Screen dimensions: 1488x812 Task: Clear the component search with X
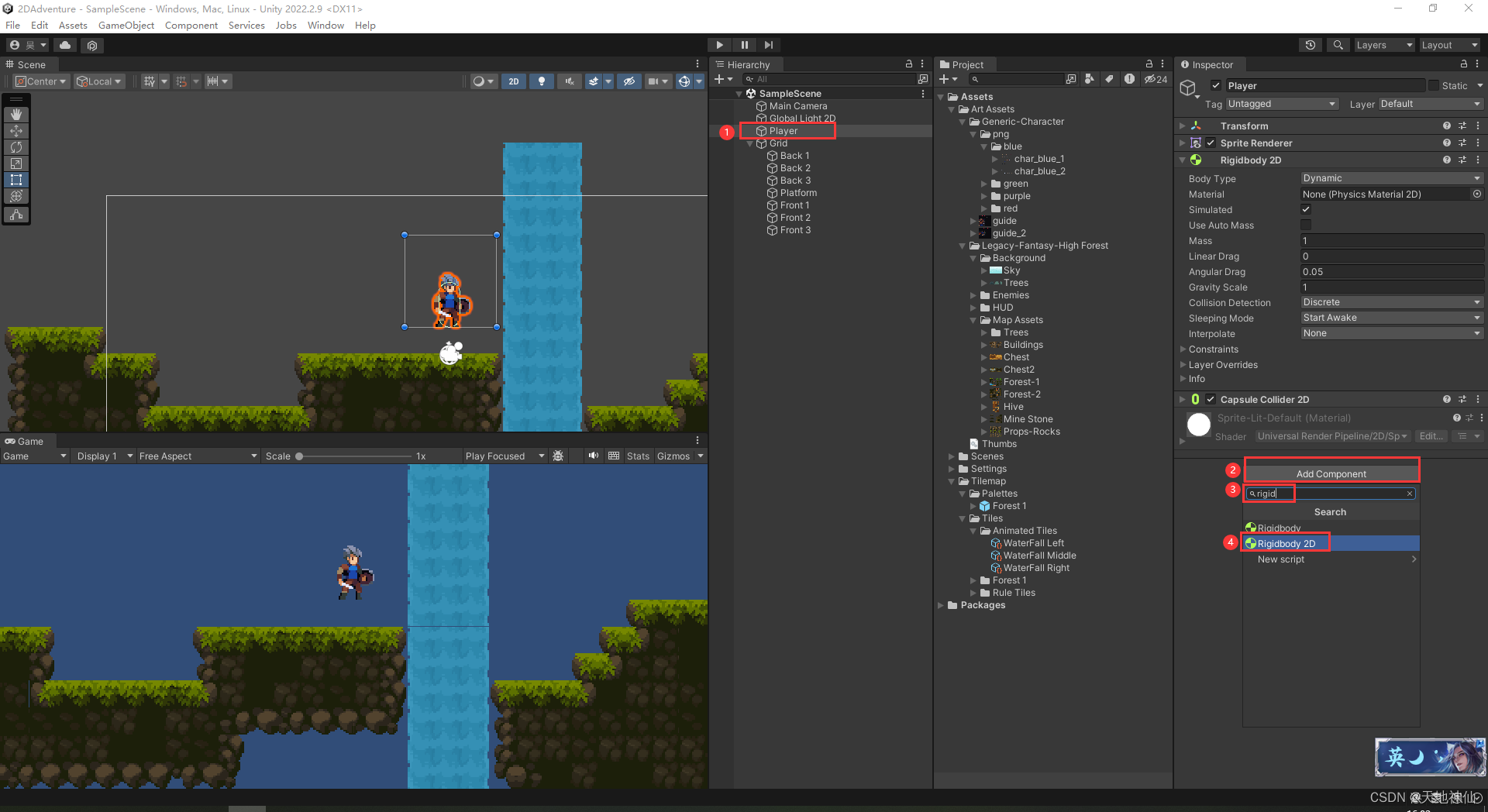pyautogui.click(x=1409, y=494)
